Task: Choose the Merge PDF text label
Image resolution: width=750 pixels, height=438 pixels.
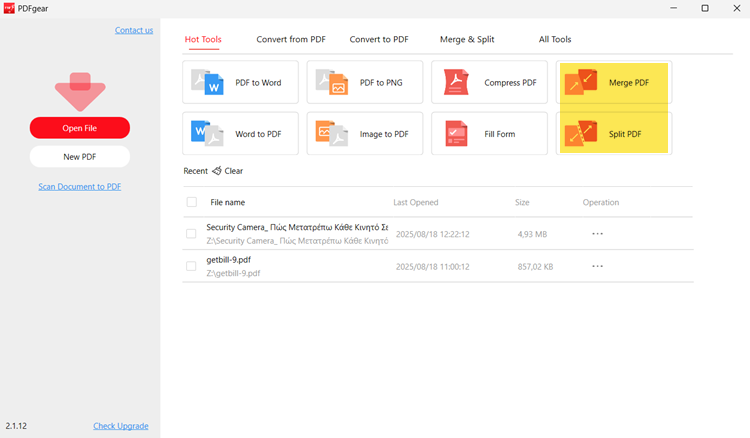Action: pos(629,83)
